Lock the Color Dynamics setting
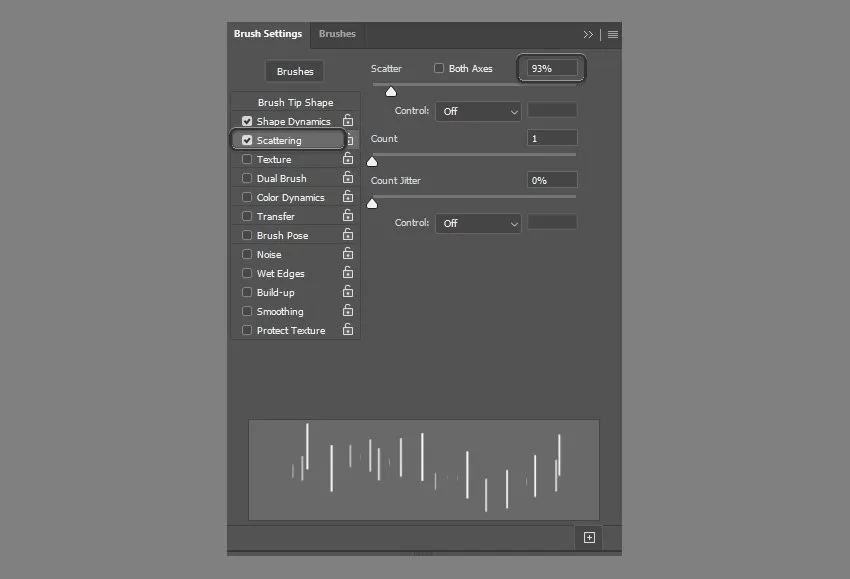Screen dimensions: 850x579 pos(348,197)
